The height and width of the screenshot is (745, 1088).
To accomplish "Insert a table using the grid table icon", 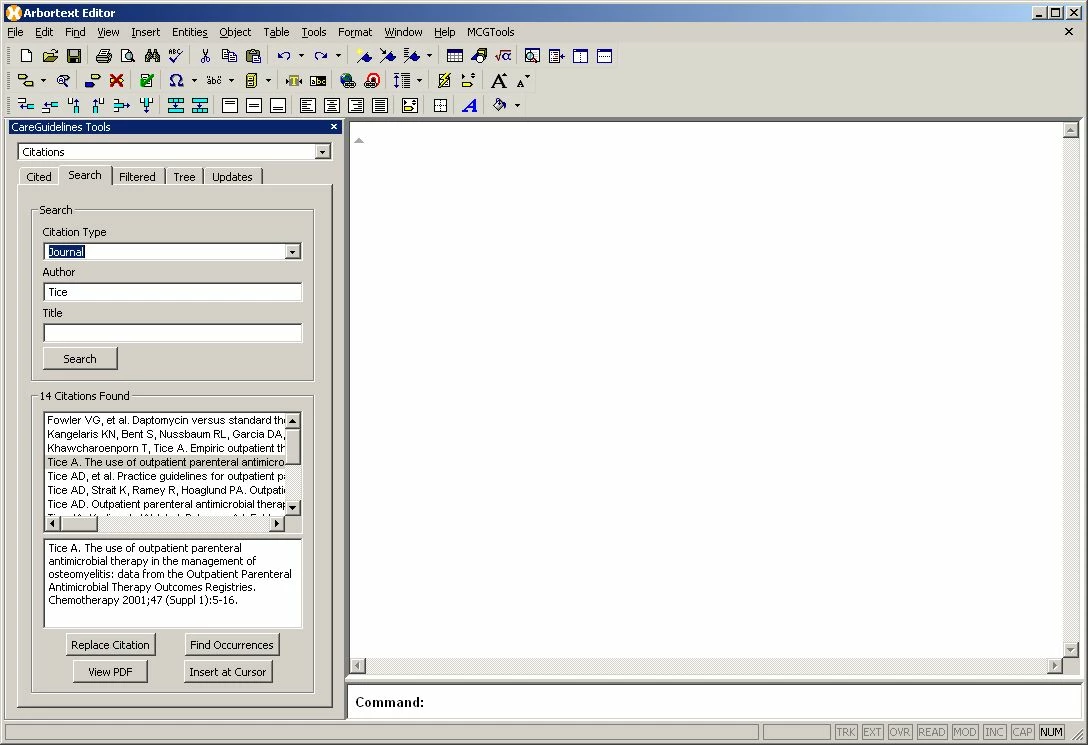I will (x=455, y=56).
